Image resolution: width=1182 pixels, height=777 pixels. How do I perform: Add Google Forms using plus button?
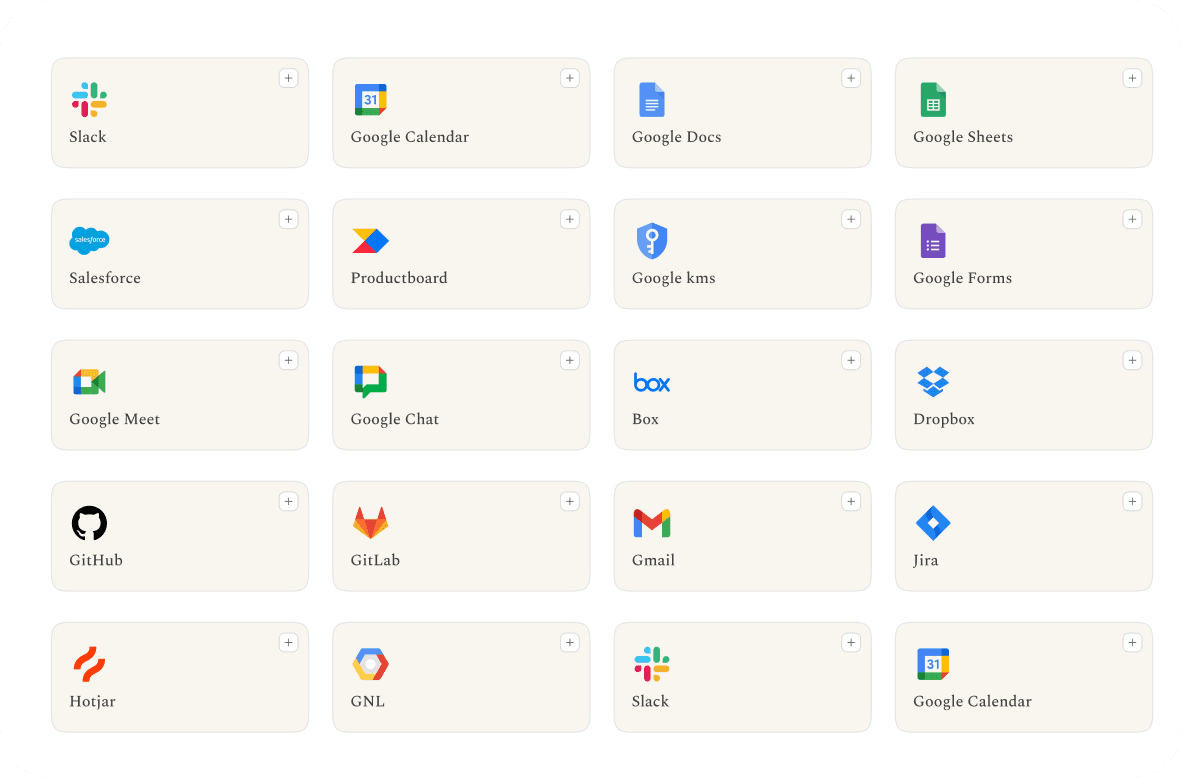[x=1132, y=219]
